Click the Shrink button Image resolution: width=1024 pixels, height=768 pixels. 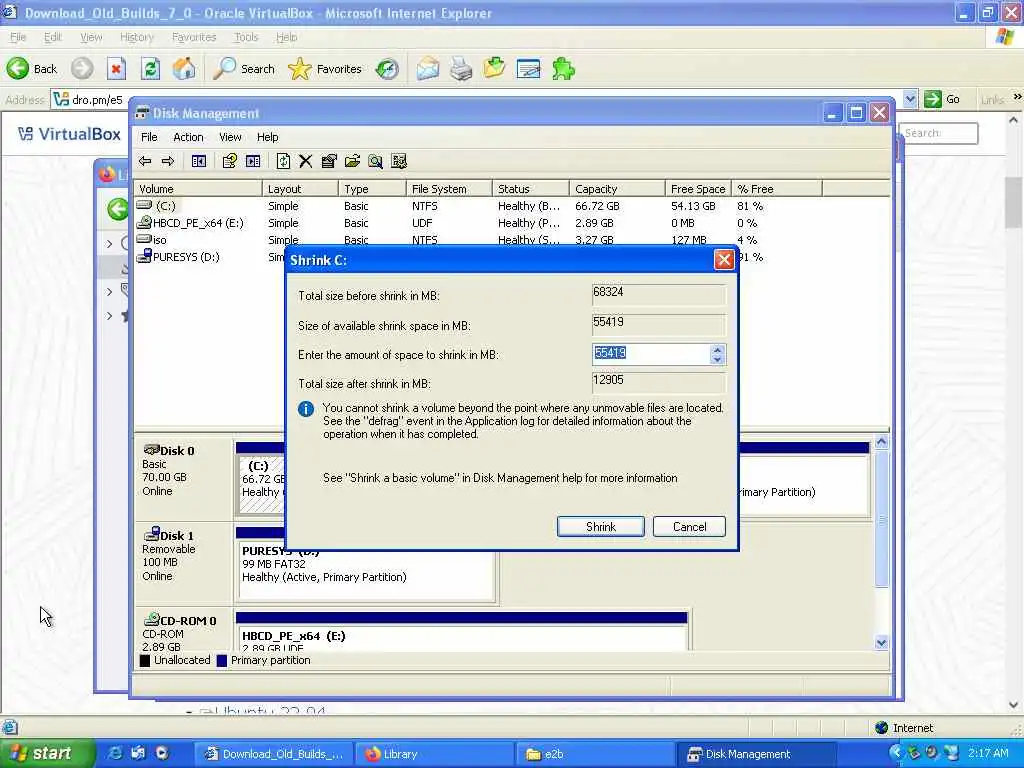(x=601, y=527)
